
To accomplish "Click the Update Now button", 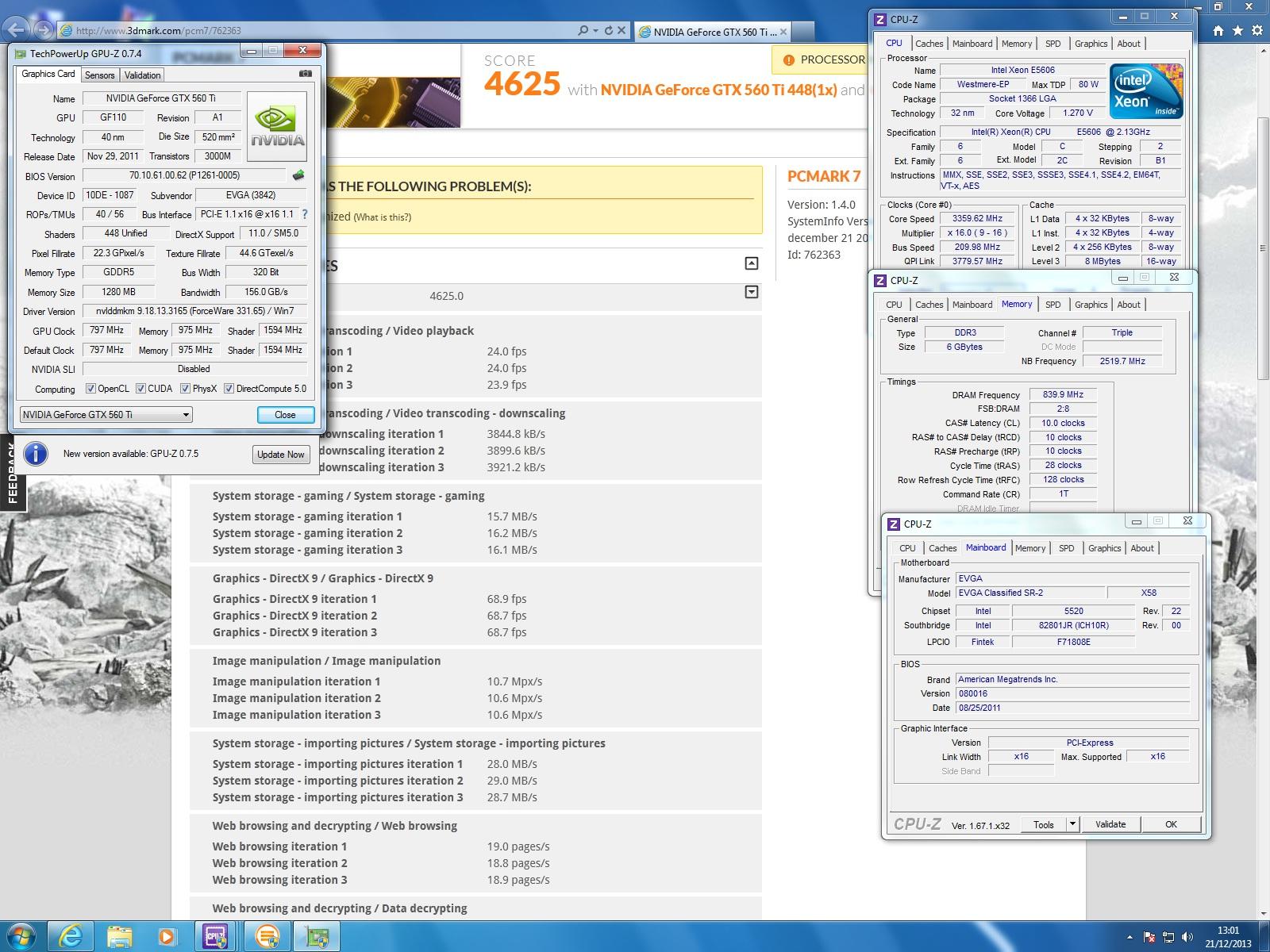I will (281, 454).
